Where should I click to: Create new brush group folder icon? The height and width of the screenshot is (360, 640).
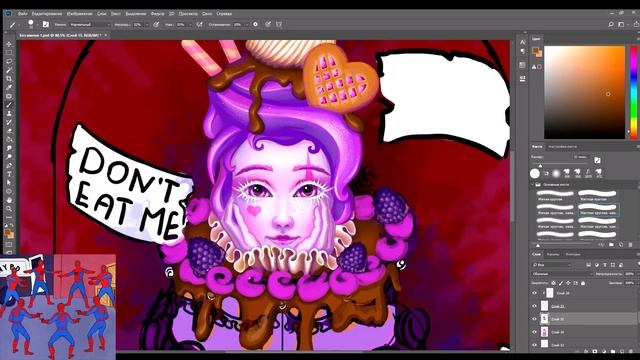(x=611, y=245)
